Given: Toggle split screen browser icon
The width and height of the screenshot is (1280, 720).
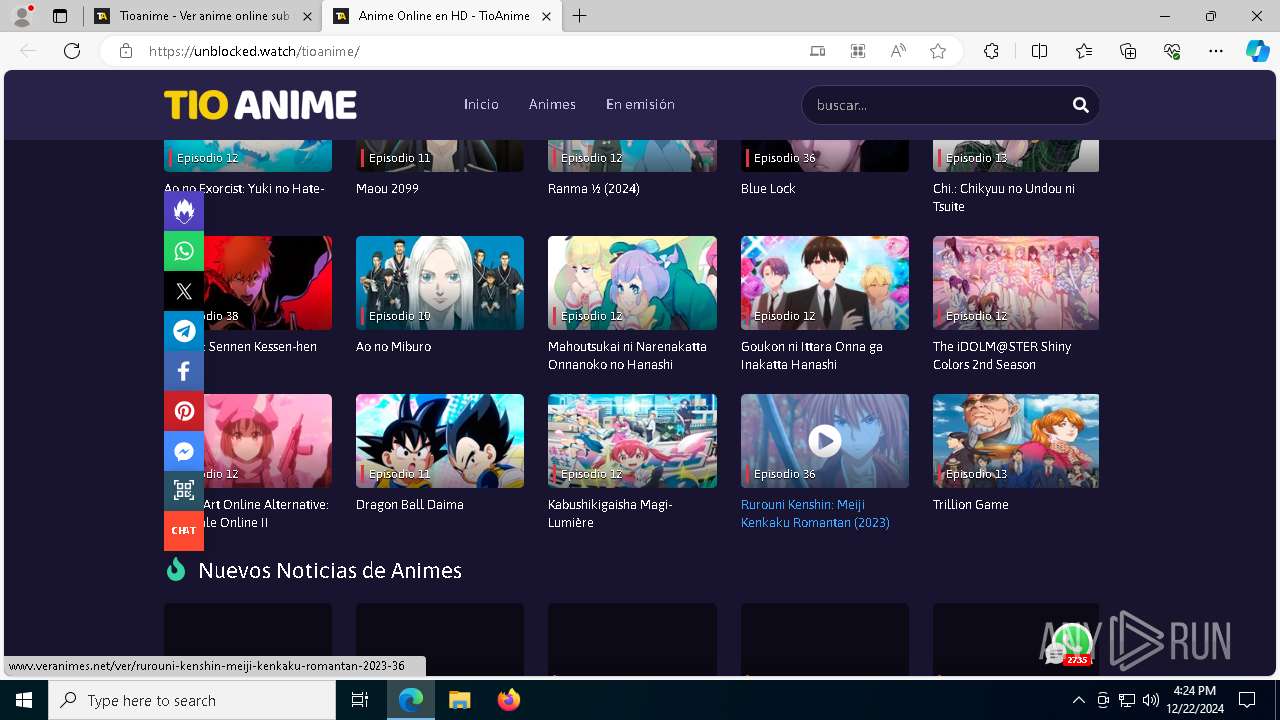Looking at the screenshot, I should [x=1039, y=51].
